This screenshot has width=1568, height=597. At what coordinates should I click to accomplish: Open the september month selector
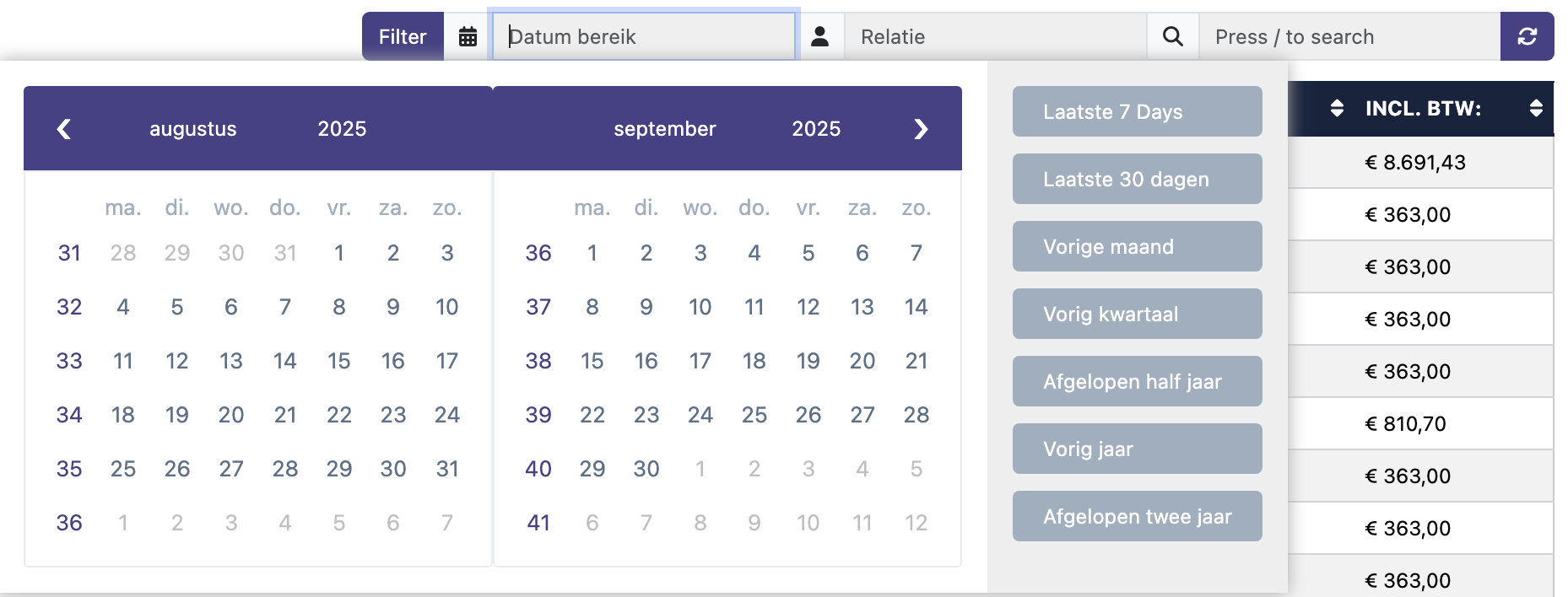point(664,129)
